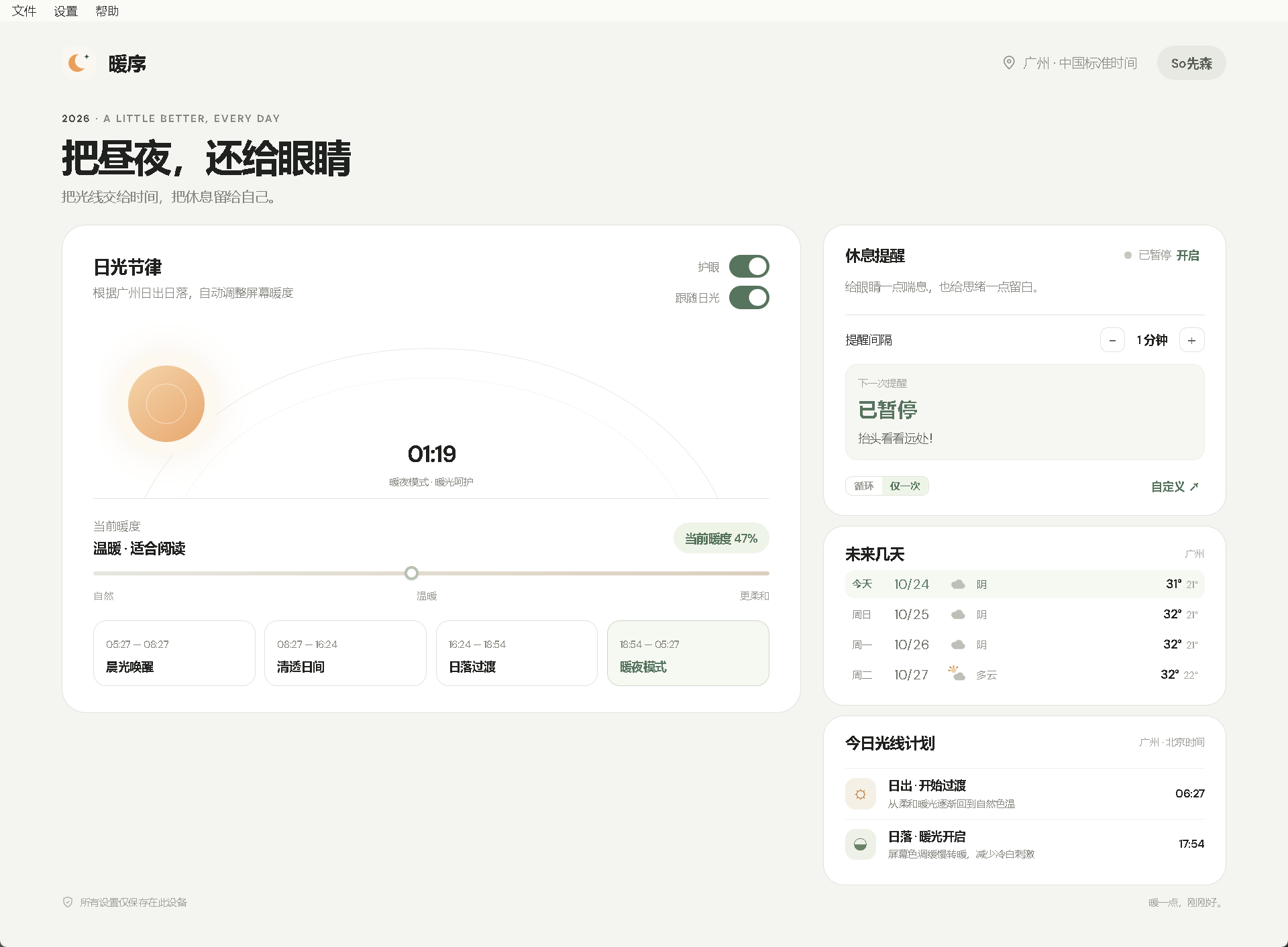The image size is (1288, 947).
Task: Click the shield icon in the footer
Action: pyautogui.click(x=68, y=902)
